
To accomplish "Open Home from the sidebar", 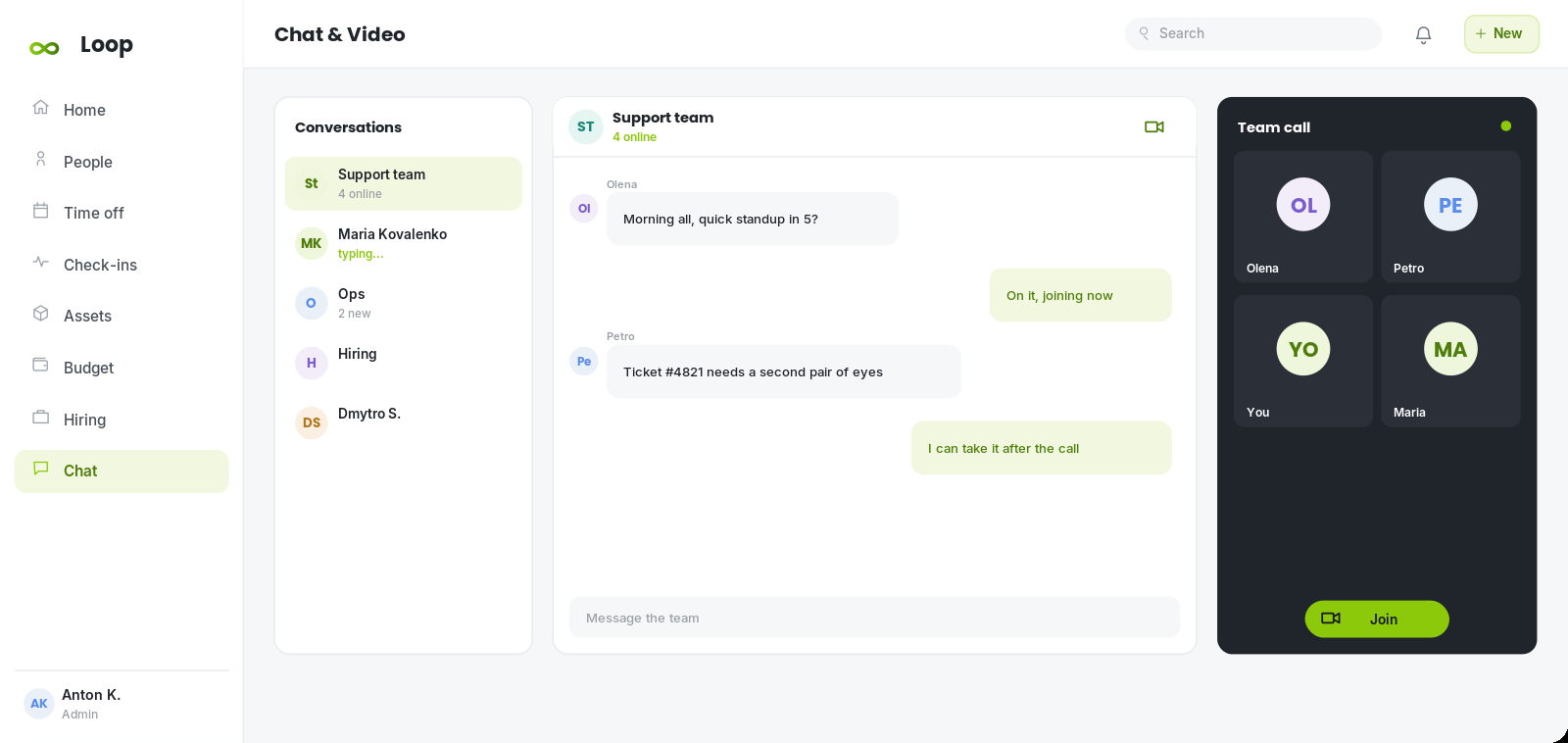I will [122, 110].
